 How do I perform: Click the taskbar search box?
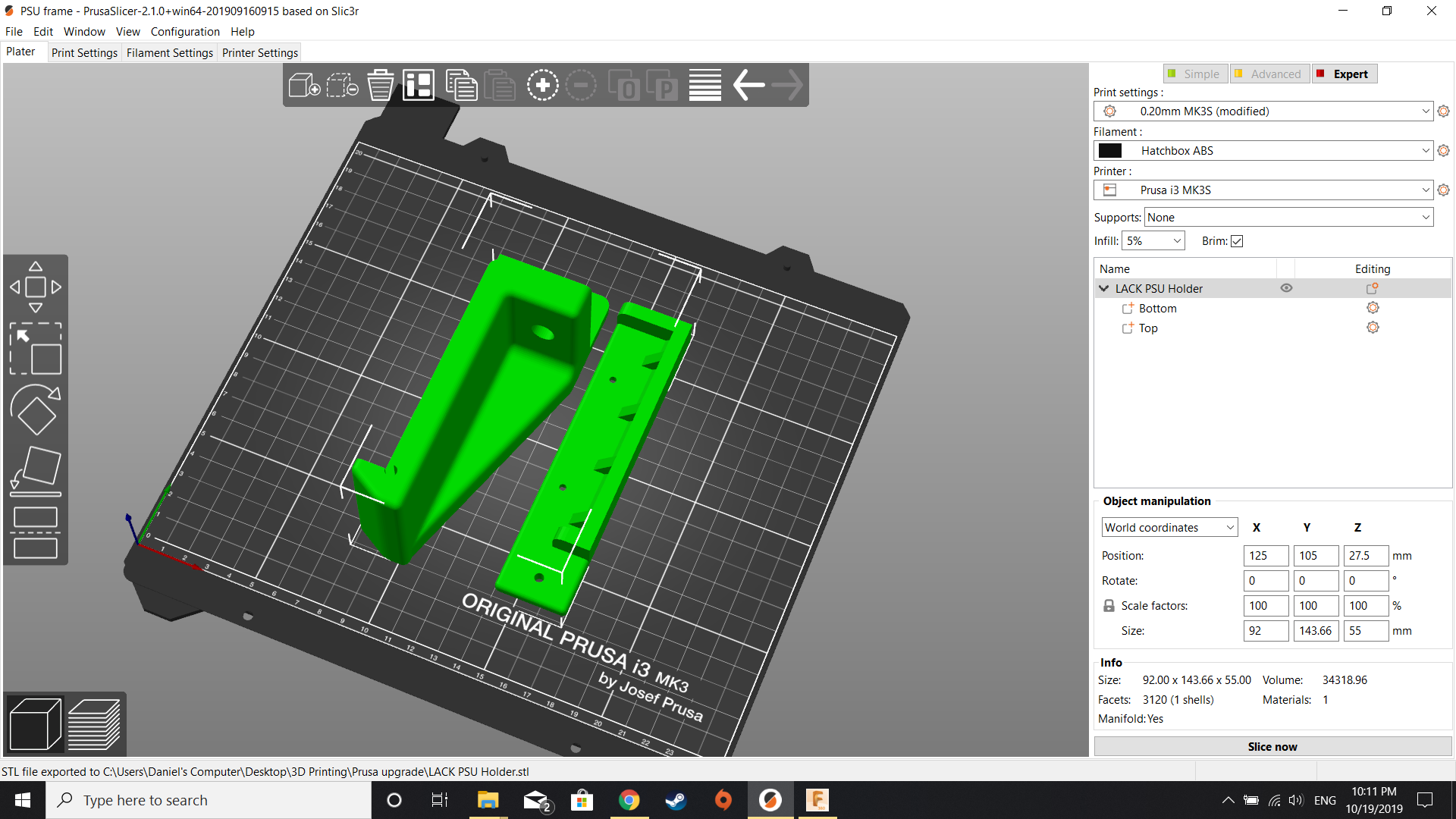(x=209, y=800)
